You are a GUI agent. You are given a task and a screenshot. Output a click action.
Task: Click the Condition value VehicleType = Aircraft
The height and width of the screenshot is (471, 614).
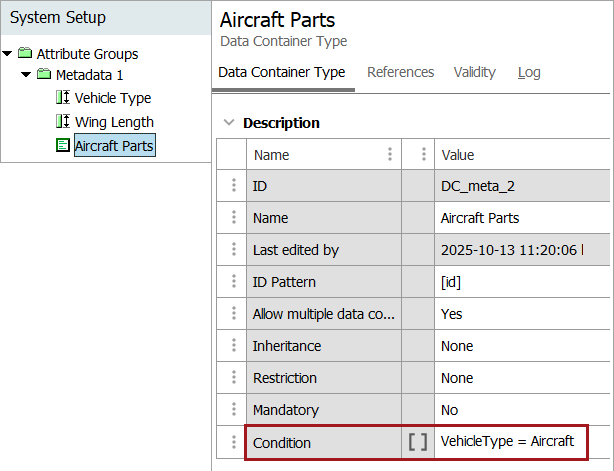click(507, 442)
